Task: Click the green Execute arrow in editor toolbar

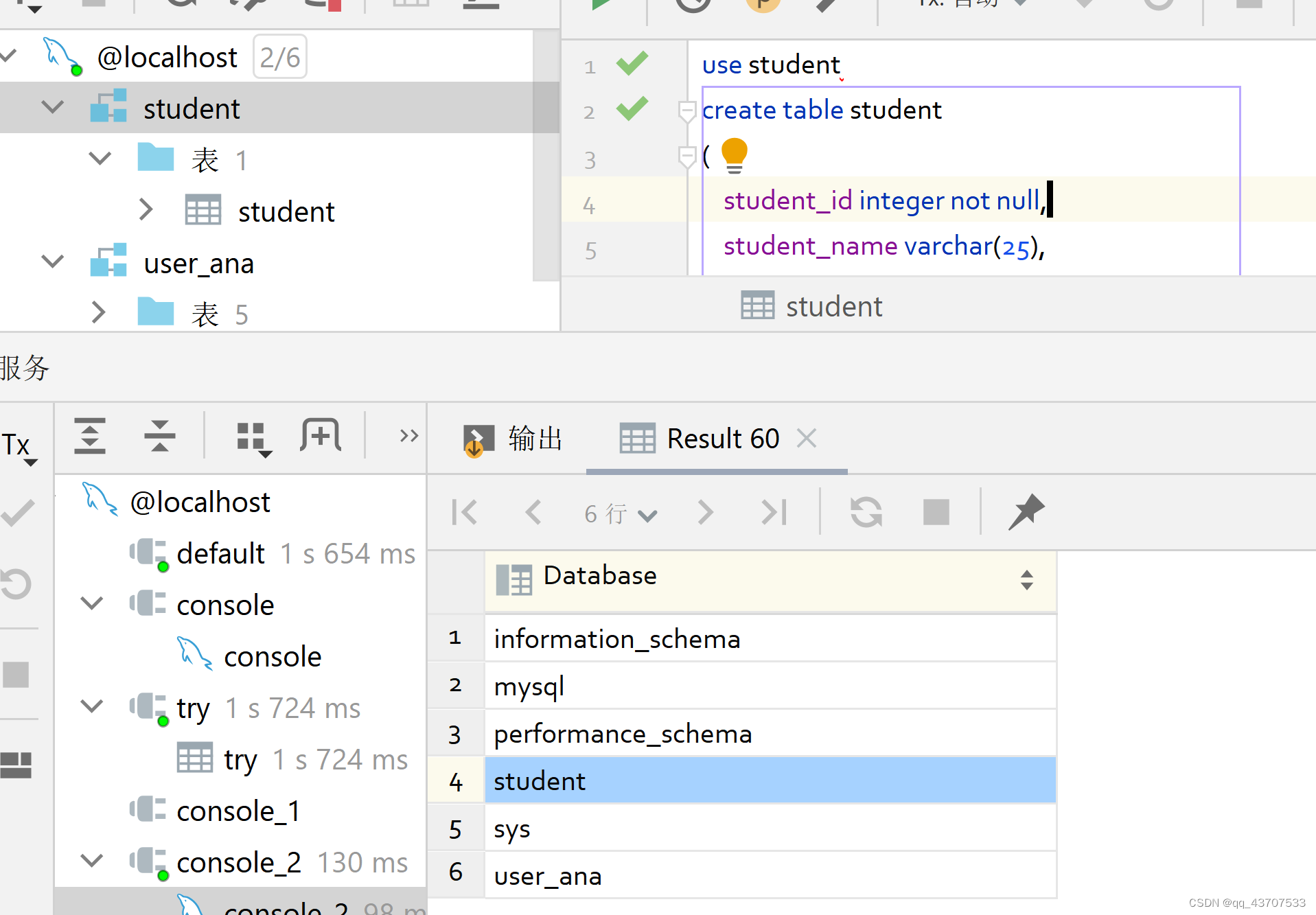Action: [x=603, y=4]
